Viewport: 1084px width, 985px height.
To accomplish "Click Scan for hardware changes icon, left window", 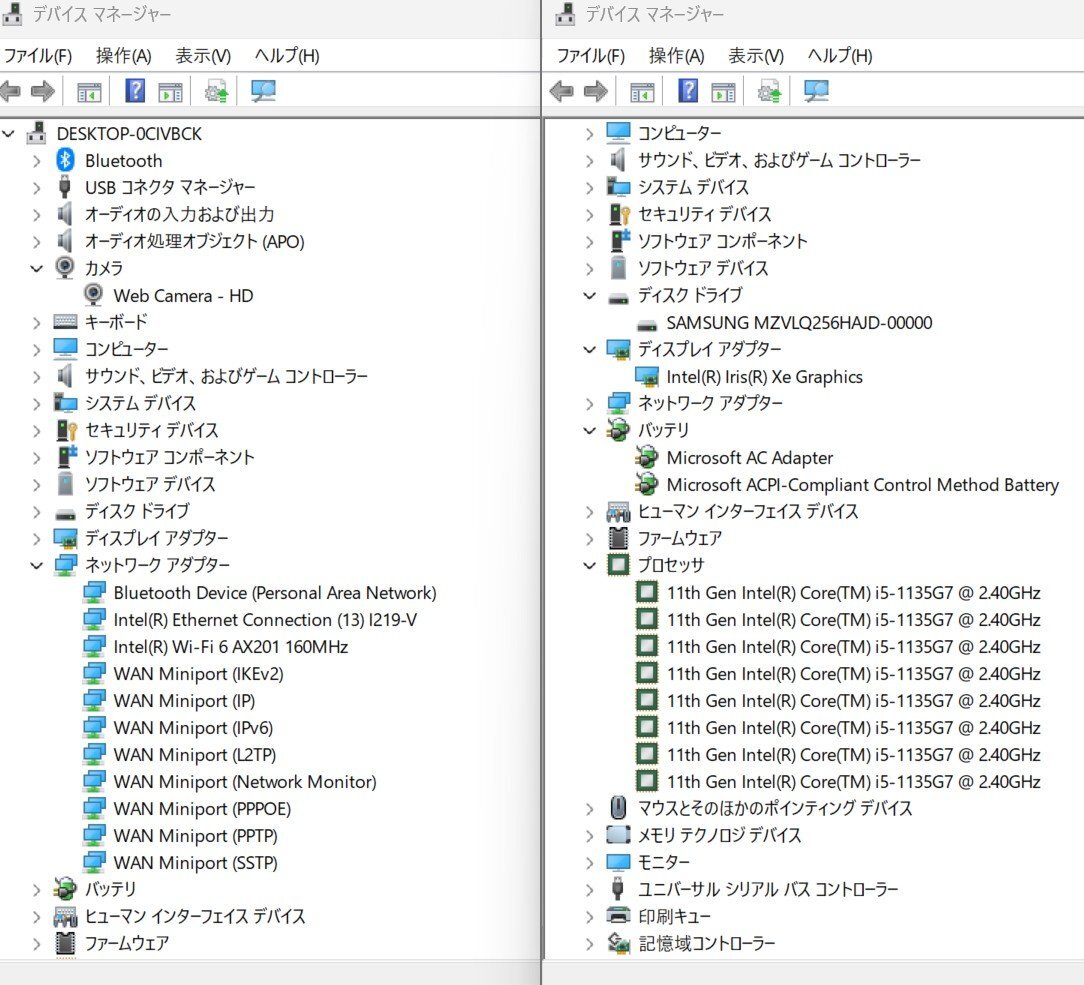I will (x=263, y=91).
